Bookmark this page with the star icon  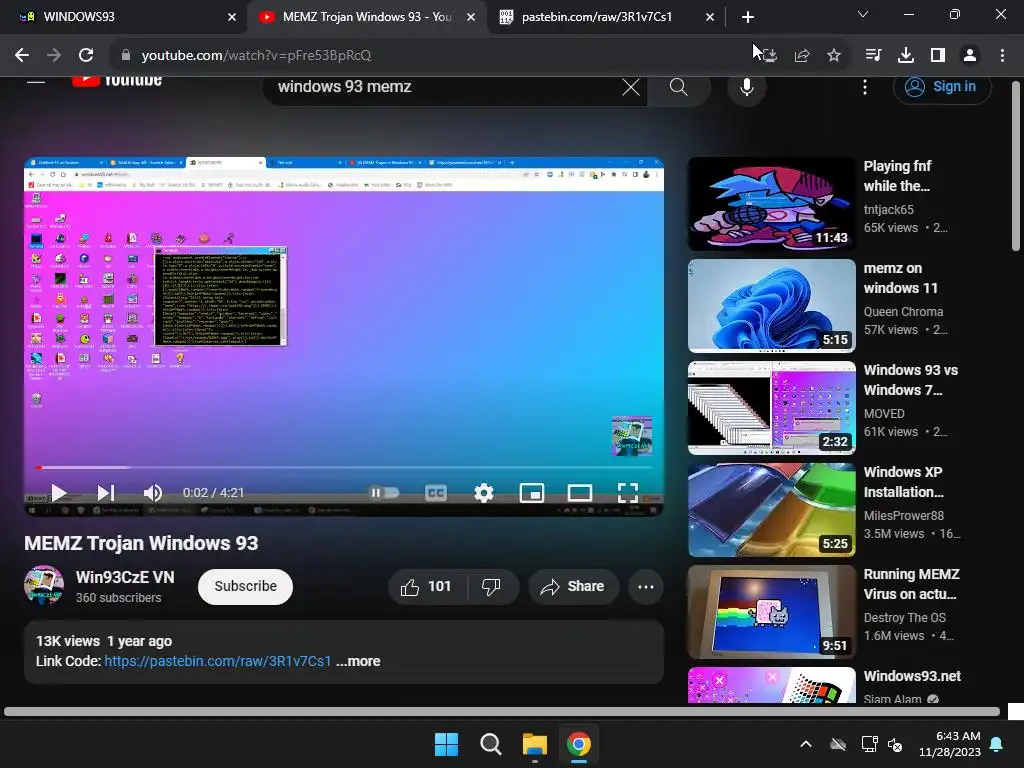(834, 56)
